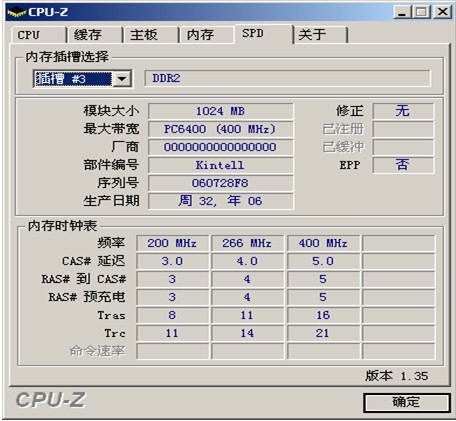This screenshot has width=456, height=421.
Task: Open the 主板 tab
Action: 151,35
